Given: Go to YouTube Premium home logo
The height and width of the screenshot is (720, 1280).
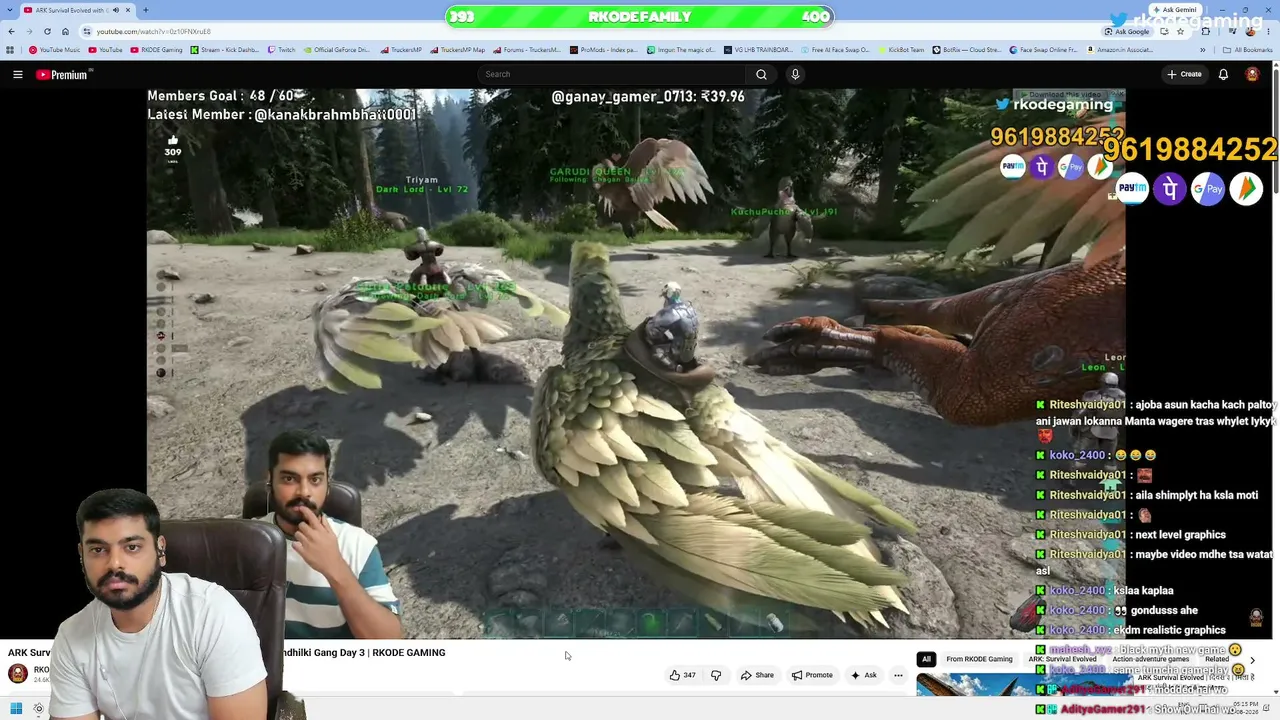Looking at the screenshot, I should pos(63,74).
